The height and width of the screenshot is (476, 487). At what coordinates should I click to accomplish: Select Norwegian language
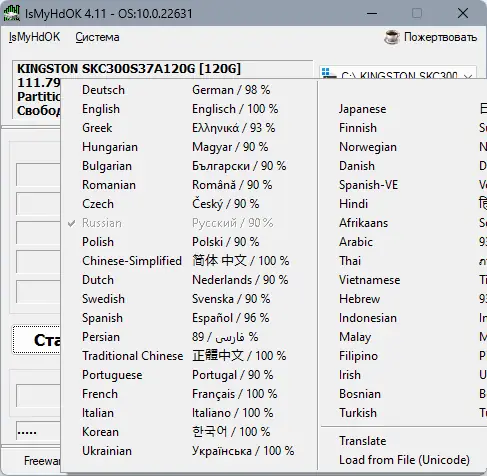403,147
